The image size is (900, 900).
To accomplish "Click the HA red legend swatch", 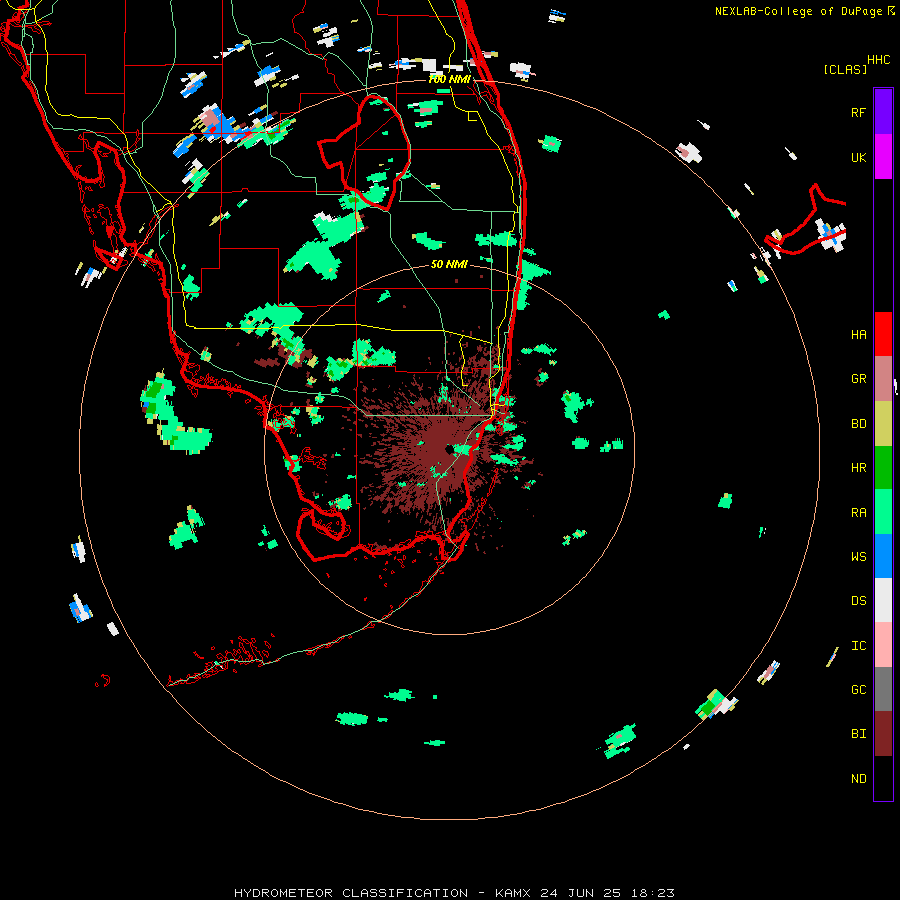I will pyautogui.click(x=883, y=334).
